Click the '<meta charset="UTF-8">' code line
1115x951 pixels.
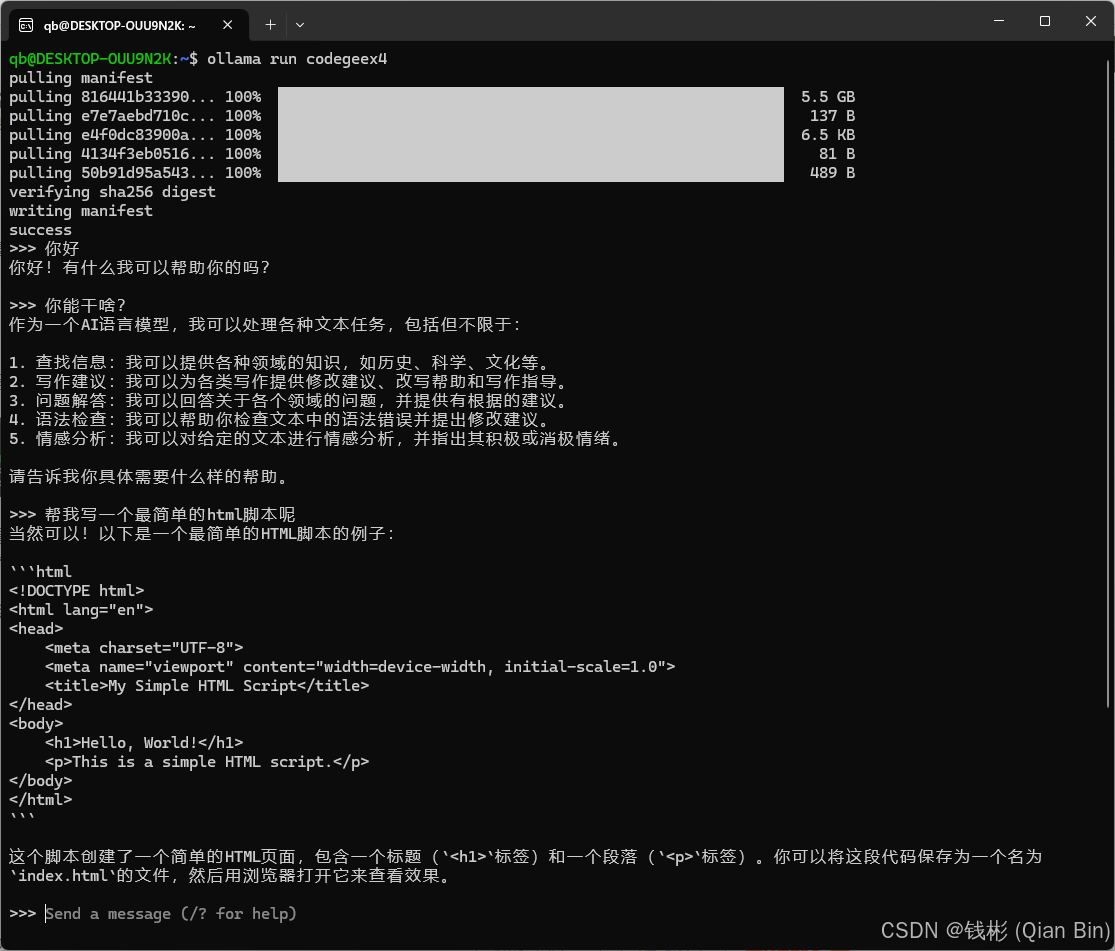[x=144, y=647]
